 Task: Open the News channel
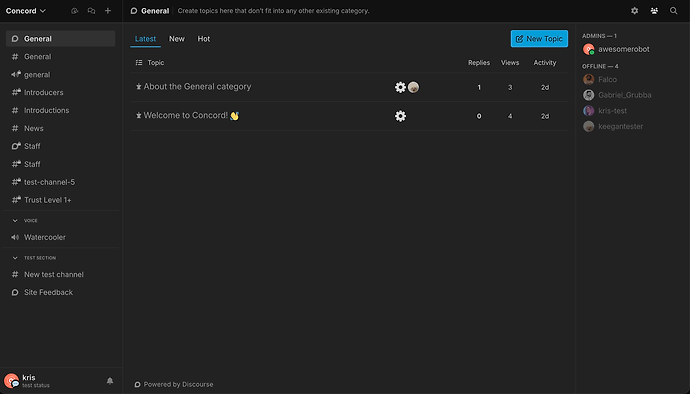pyautogui.click(x=61, y=128)
